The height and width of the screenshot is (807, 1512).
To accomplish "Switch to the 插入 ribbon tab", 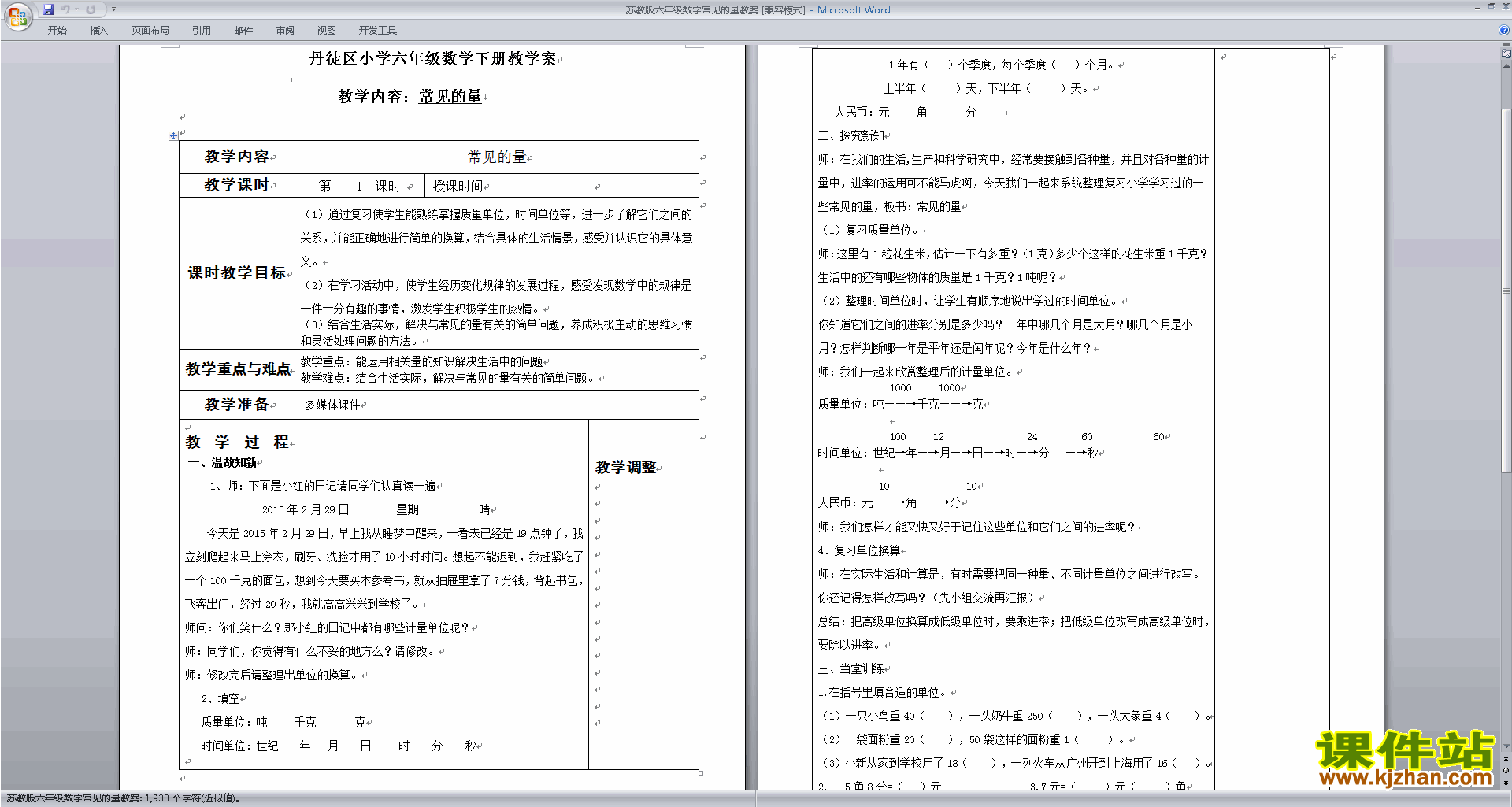I will [x=98, y=30].
